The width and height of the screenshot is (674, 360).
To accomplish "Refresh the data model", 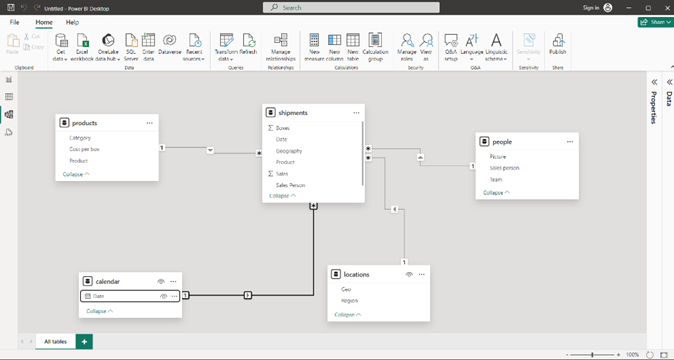I will tap(248, 44).
